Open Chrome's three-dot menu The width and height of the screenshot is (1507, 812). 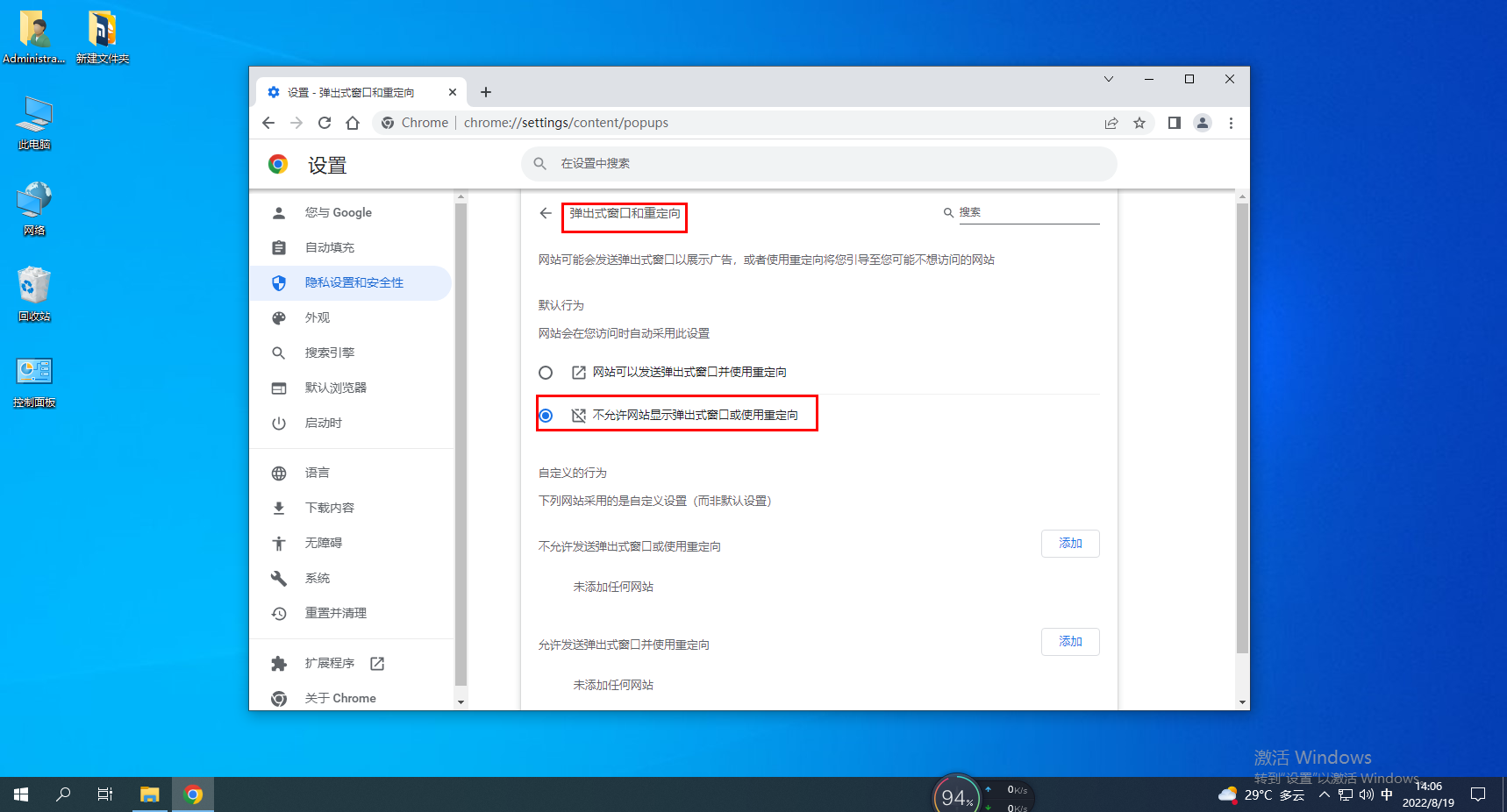[1232, 123]
